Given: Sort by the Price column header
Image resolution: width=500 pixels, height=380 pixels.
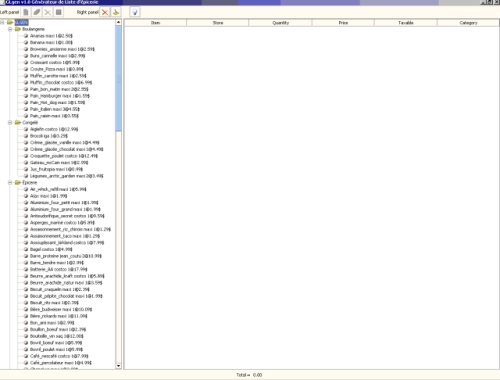Looking at the screenshot, I should point(343,23).
